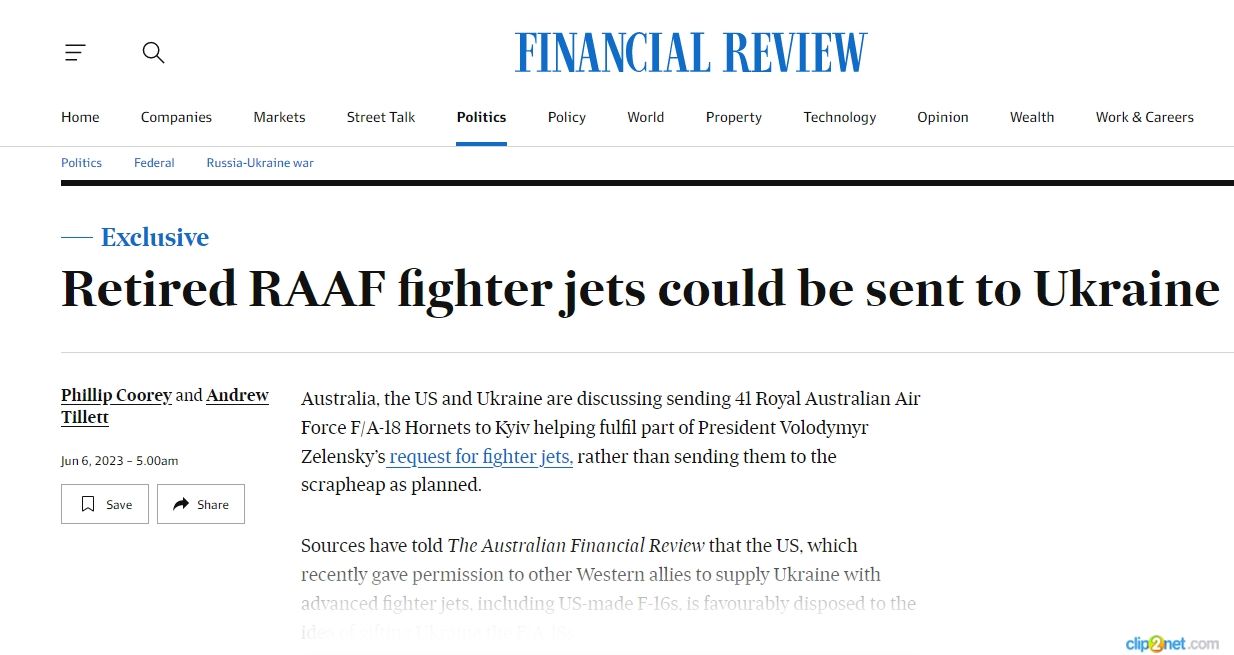Click the Federal breadcrumb link
This screenshot has width=1234, height=655.
[x=154, y=163]
